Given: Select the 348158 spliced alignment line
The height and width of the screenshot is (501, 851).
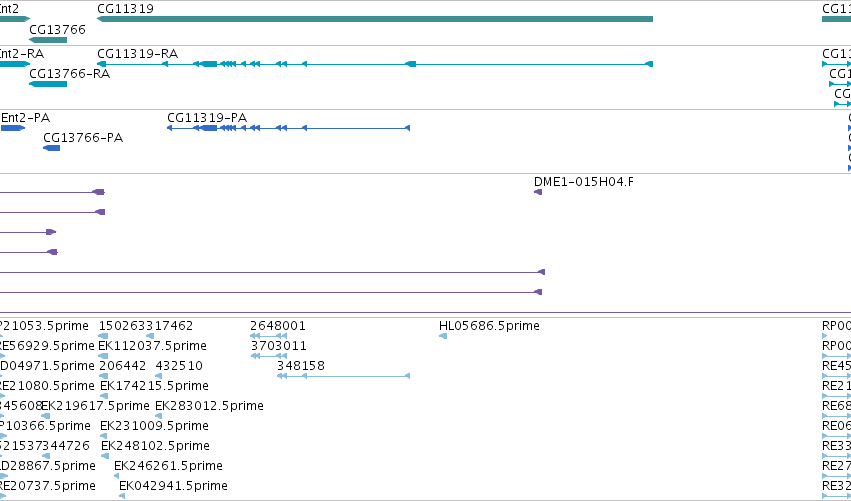Looking at the screenshot, I should [x=344, y=376].
